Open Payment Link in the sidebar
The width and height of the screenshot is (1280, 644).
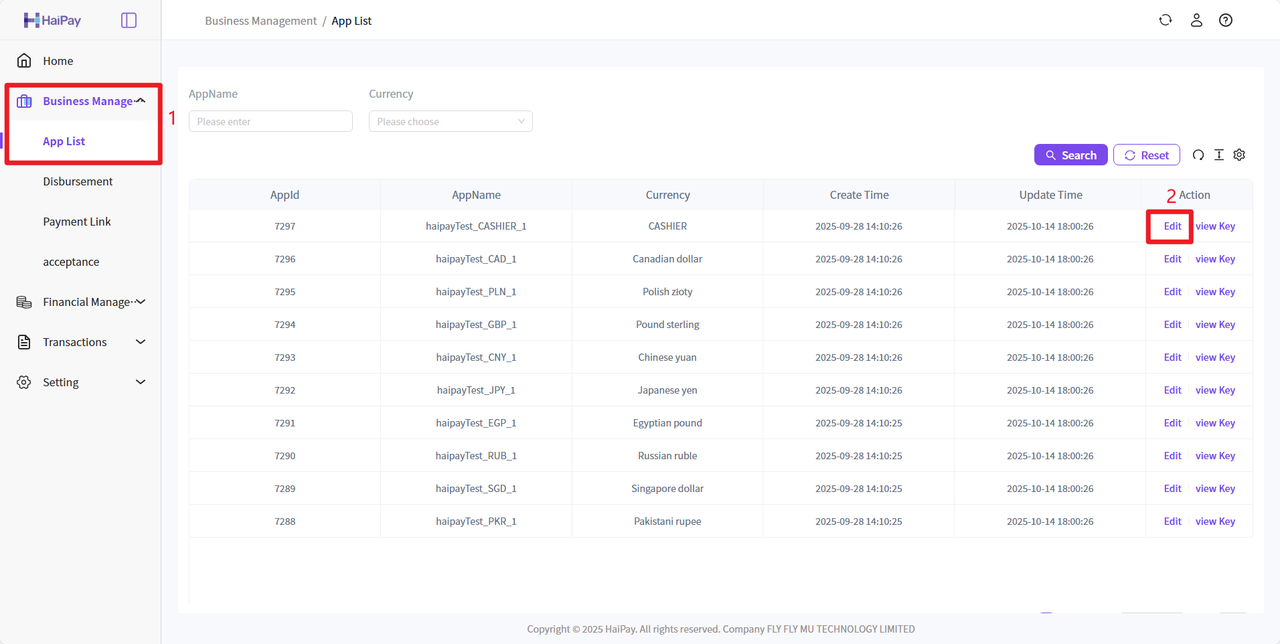pyautogui.click(x=77, y=222)
